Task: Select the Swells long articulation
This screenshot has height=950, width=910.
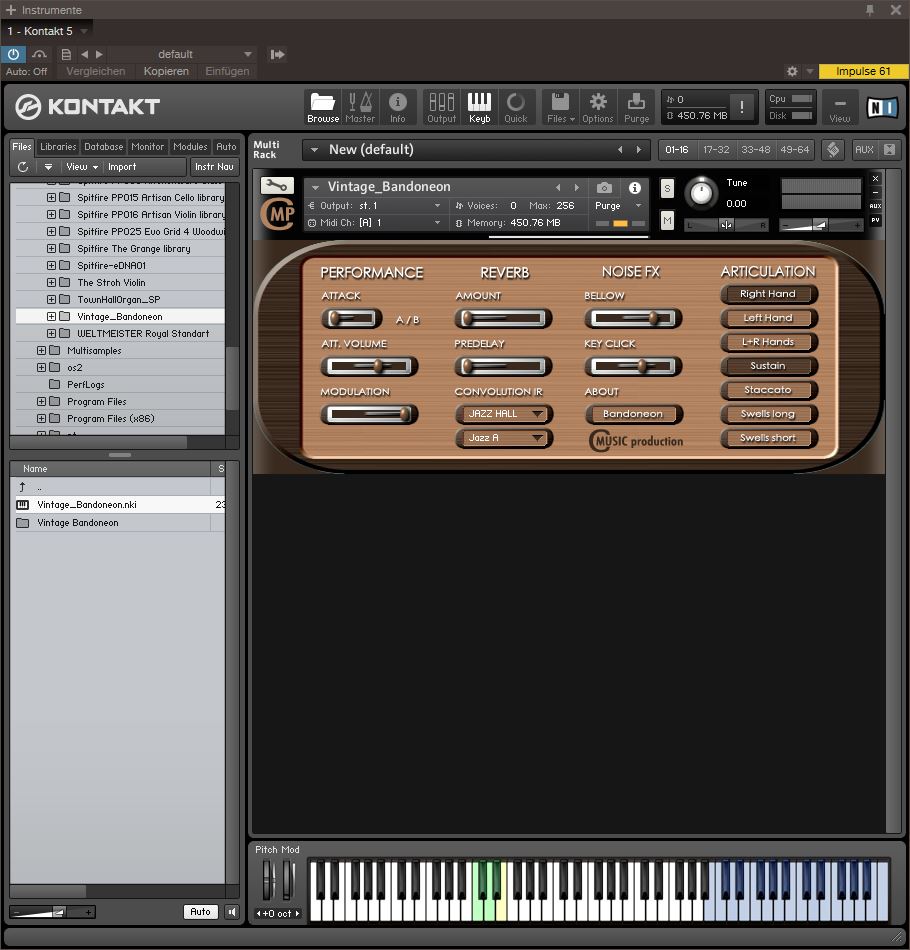Action: coord(768,414)
